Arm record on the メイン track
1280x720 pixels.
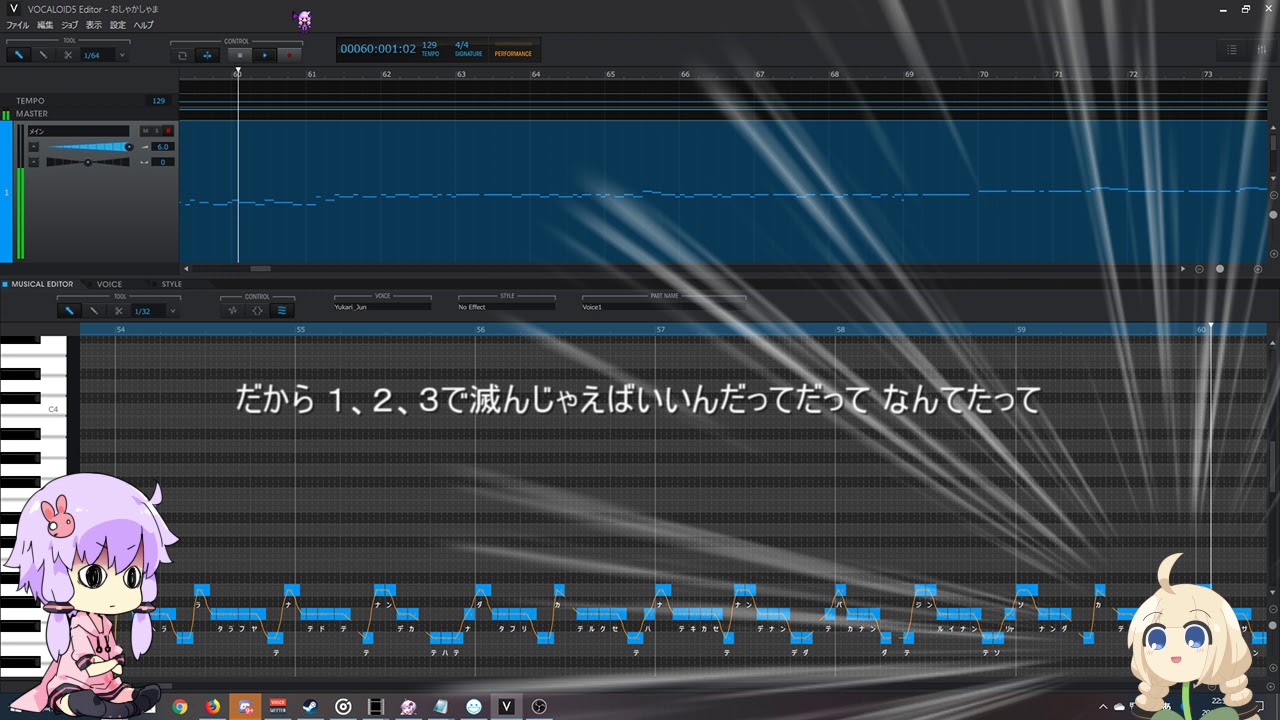[x=168, y=131]
